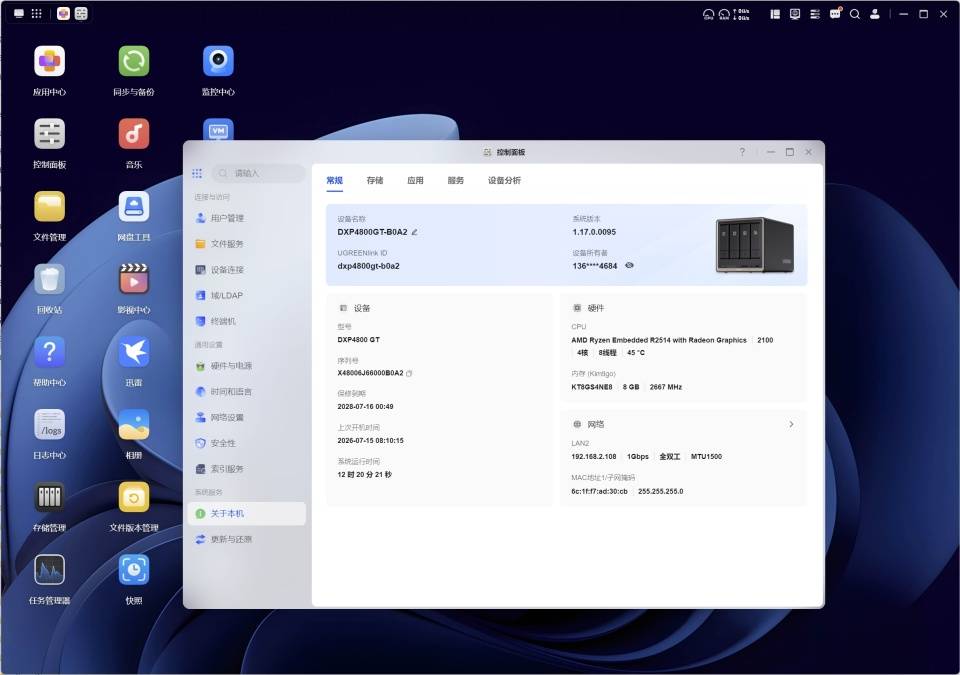960x675 pixels.
Task: Open the 存储管理 desktop icon
Action: [50, 497]
